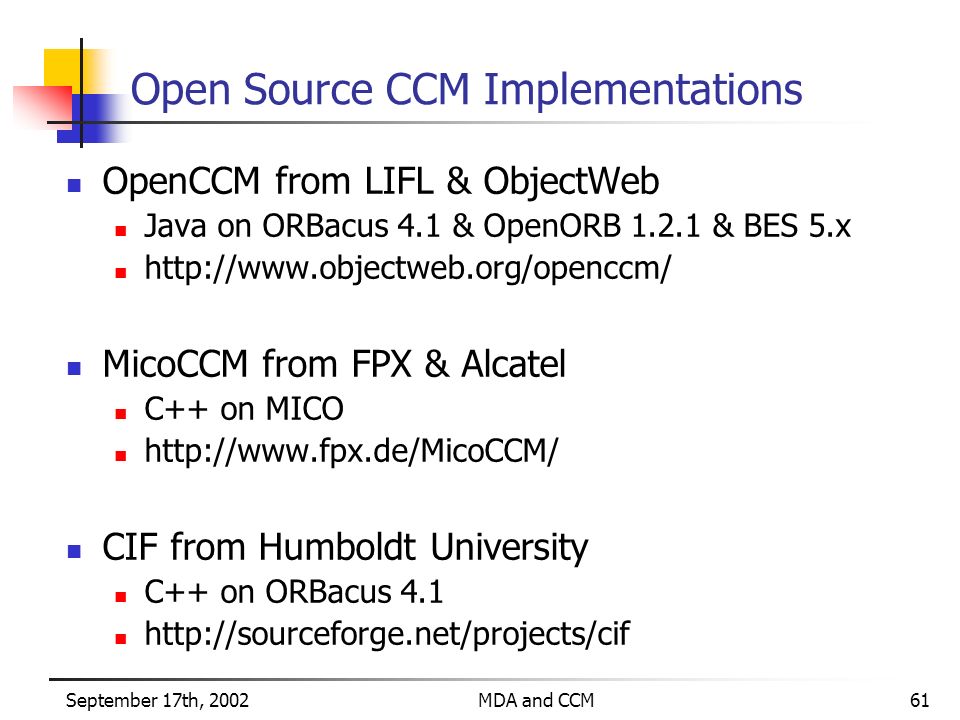This screenshot has width=960, height=720.
Task: Click the blue bullet beside MicoCCM
Action: pyautogui.click(x=75, y=367)
